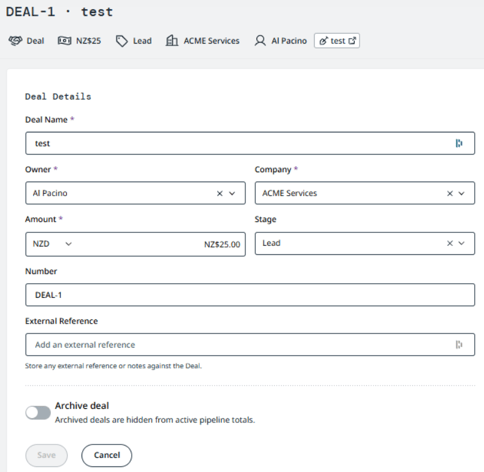484x472 pixels.
Task: Click the NZ$25.00 amount field
Action: (x=160, y=244)
